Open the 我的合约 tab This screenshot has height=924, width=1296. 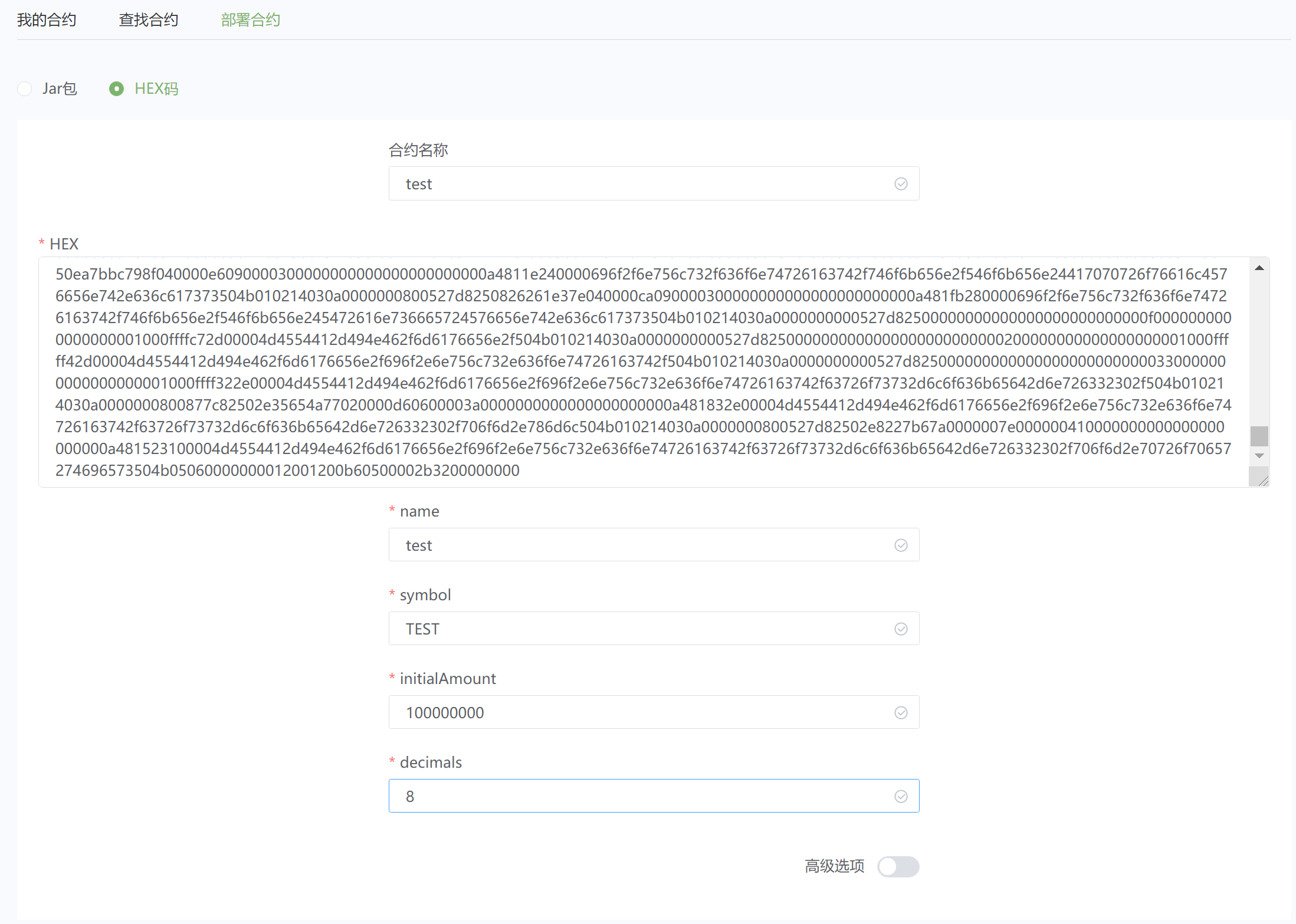click(x=47, y=20)
